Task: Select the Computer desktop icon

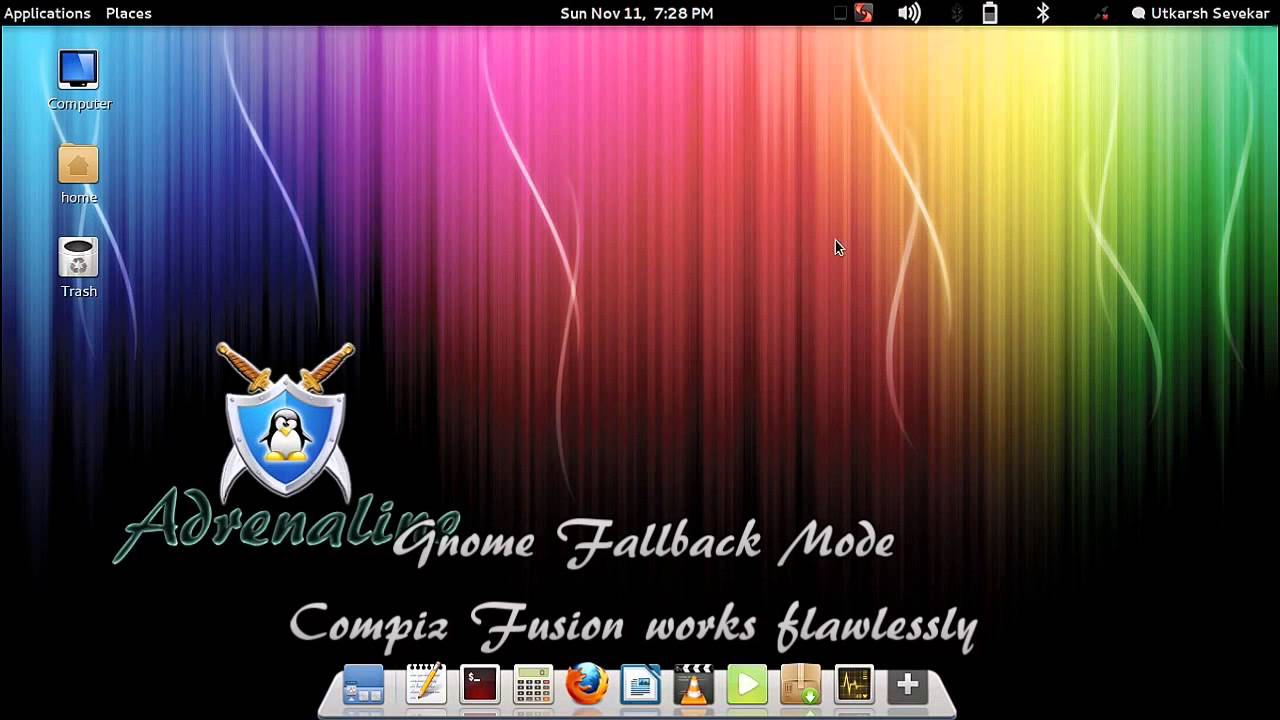Action: click(x=79, y=80)
